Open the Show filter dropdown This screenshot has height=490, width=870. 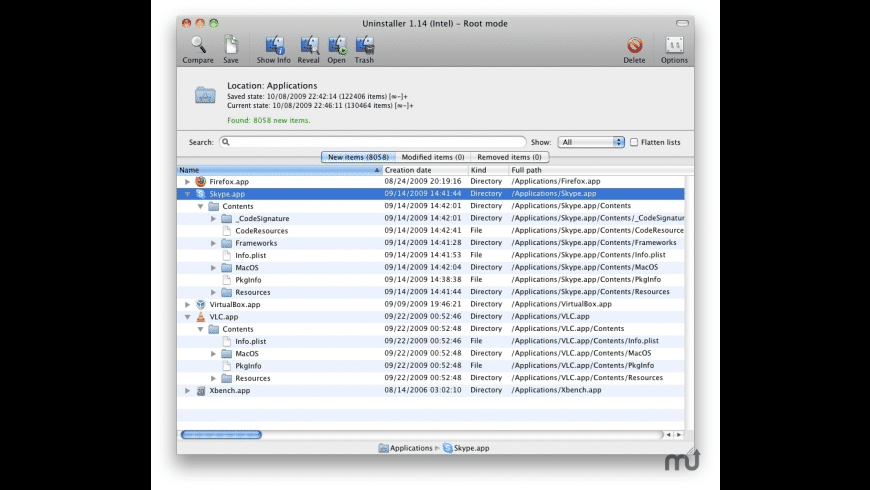pyautogui.click(x=591, y=142)
